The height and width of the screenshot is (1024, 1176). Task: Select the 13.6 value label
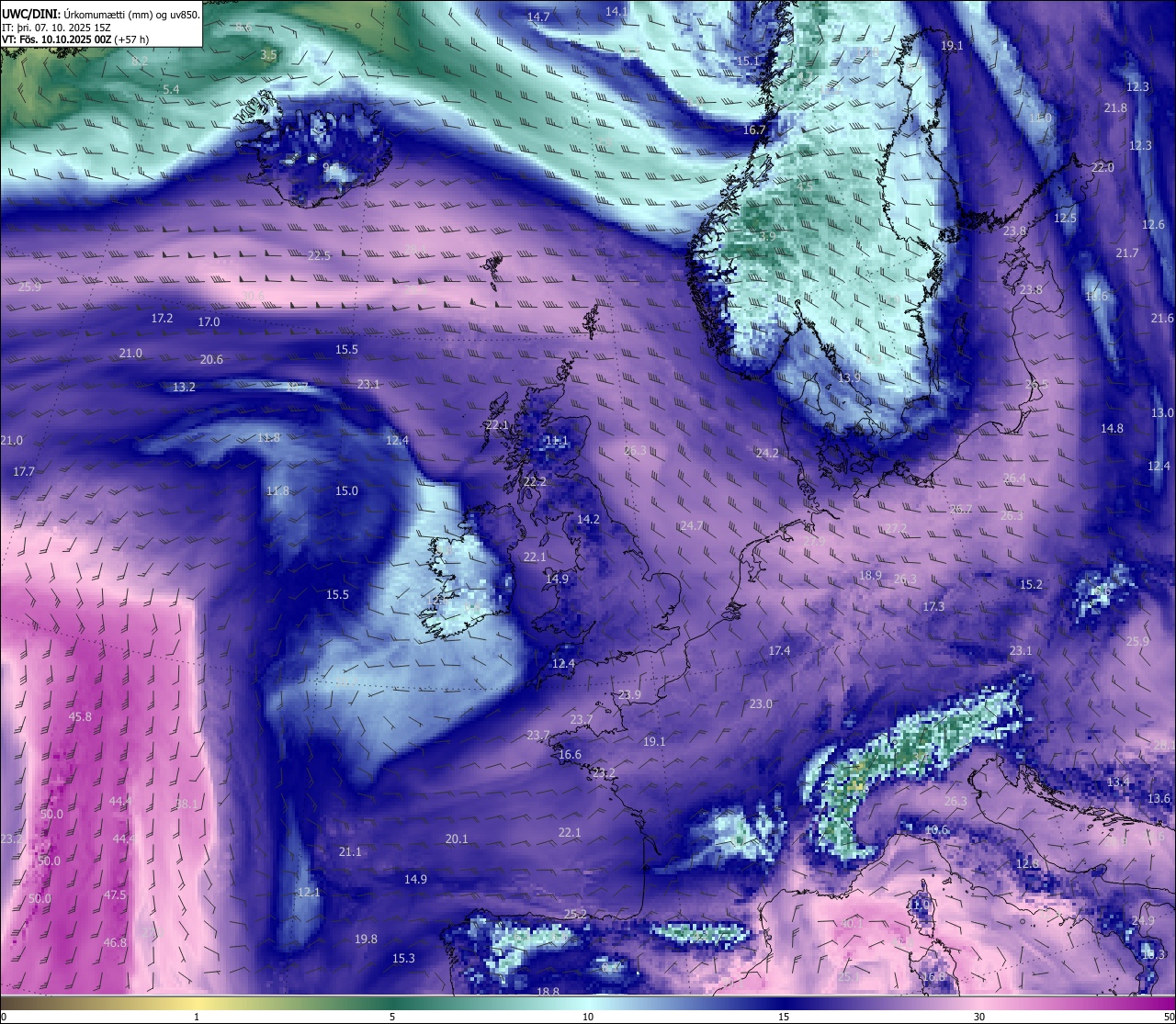click(x=1159, y=798)
